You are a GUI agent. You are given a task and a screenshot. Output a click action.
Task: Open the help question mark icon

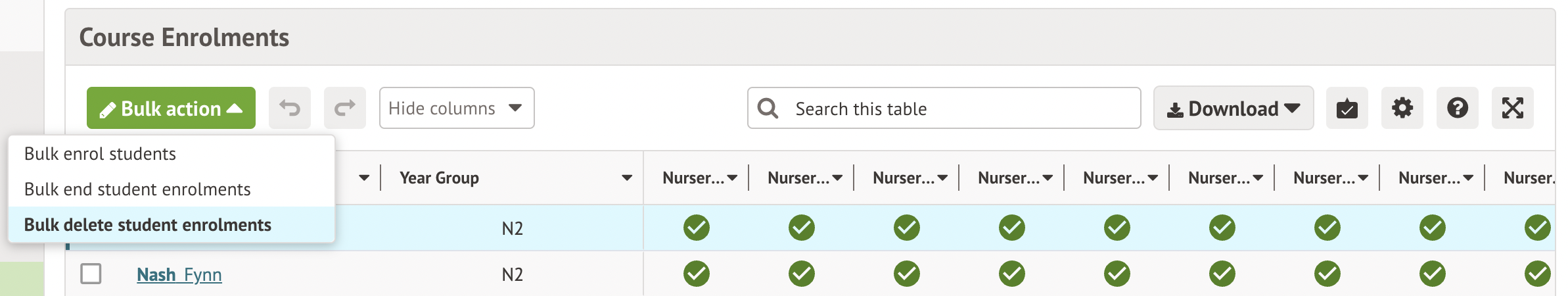pyautogui.click(x=1457, y=108)
